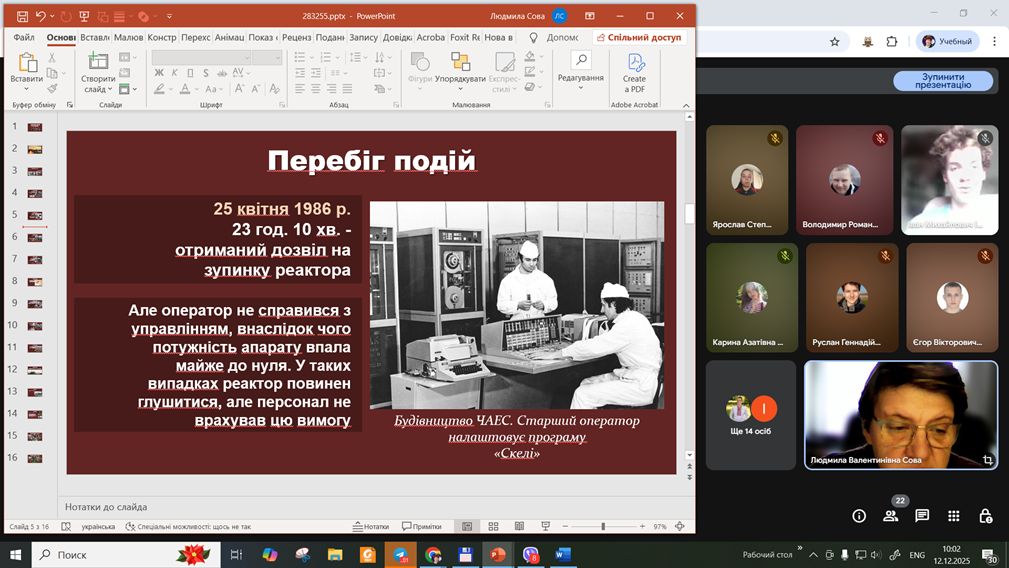The image size is (1009, 568).
Task: Expand the undo history dropdown arrow
Action: 52,16
